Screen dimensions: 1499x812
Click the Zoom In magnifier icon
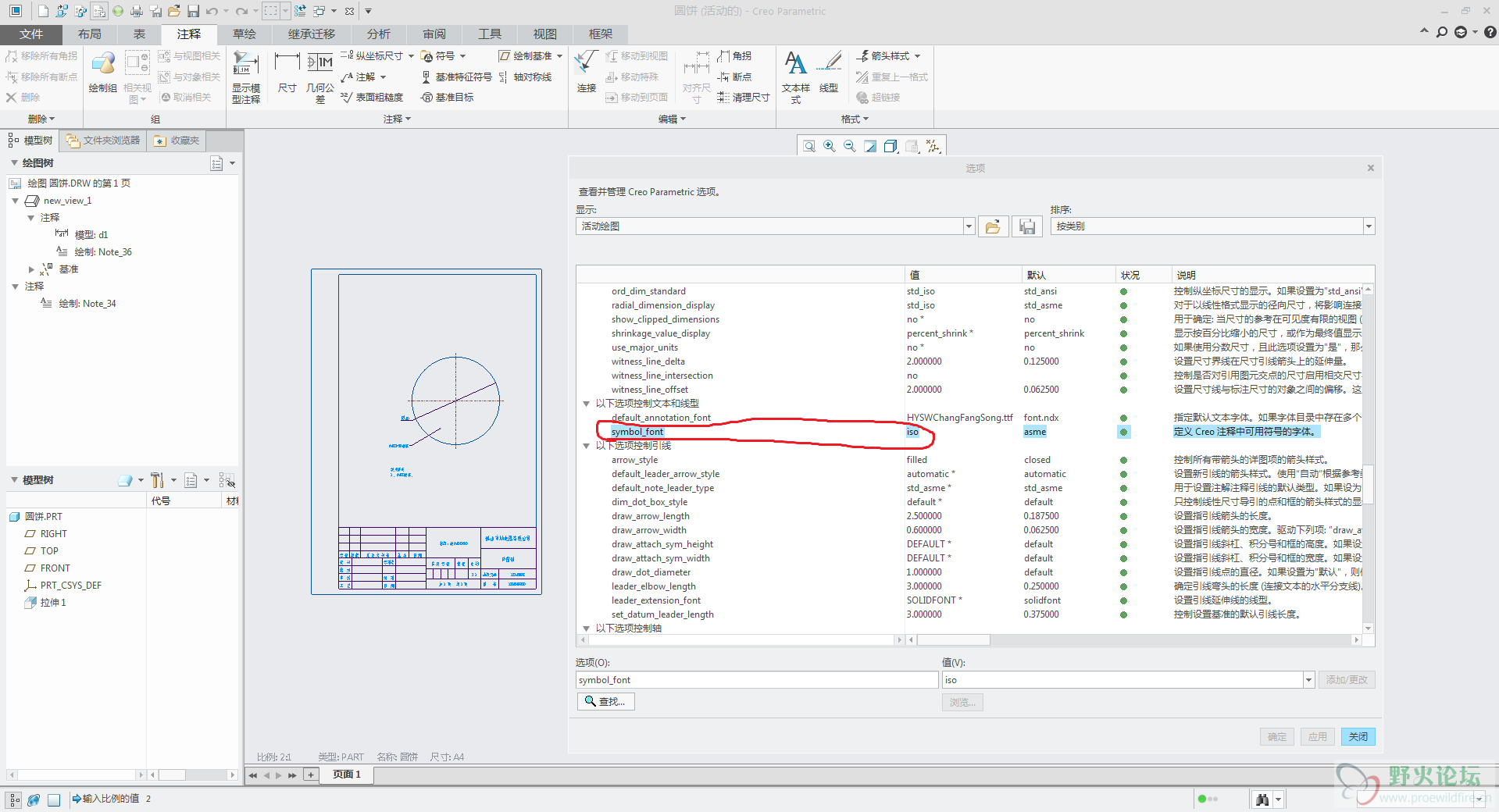830,146
